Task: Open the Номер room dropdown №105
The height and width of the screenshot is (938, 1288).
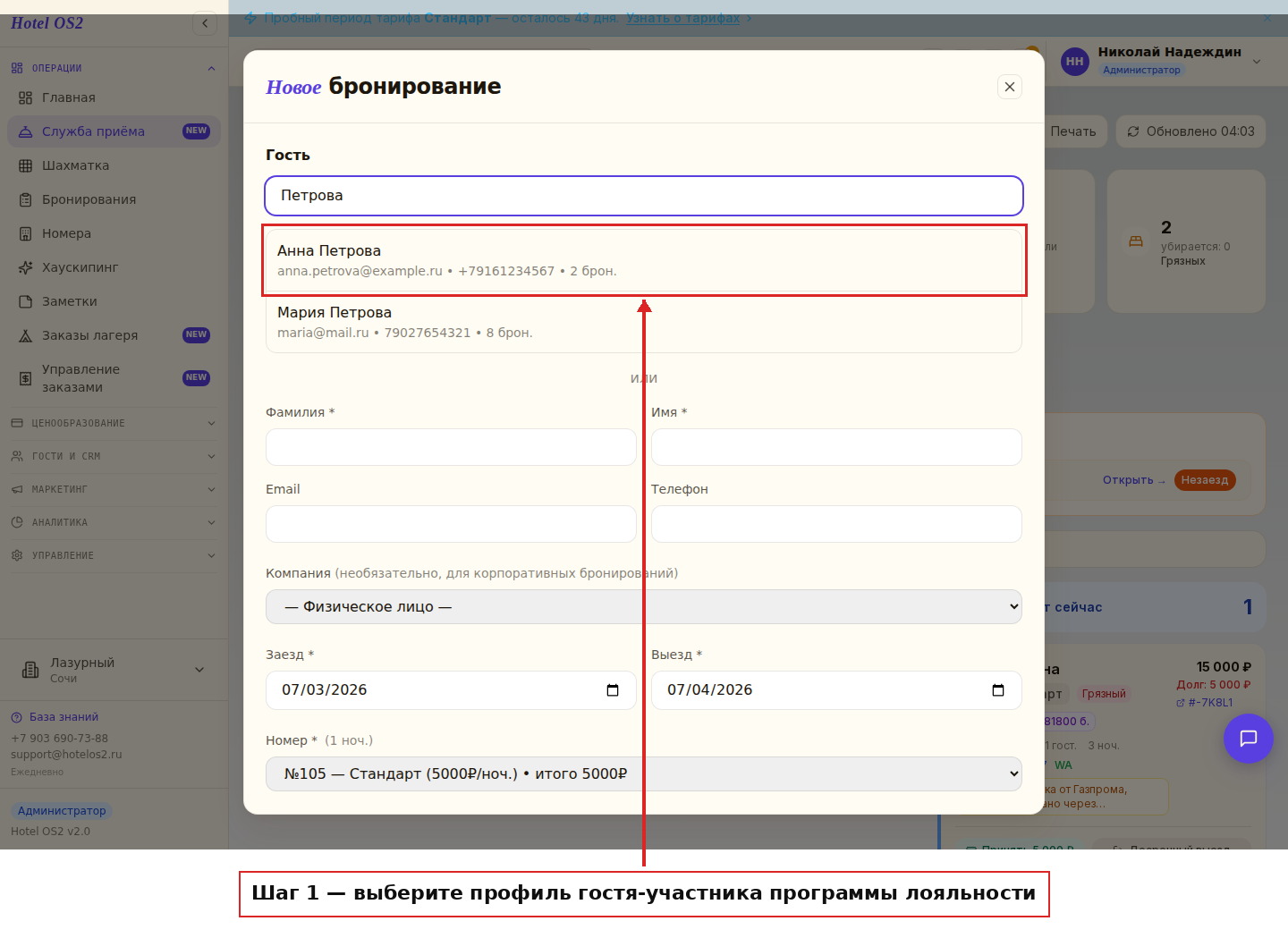Action: pyautogui.click(x=644, y=773)
